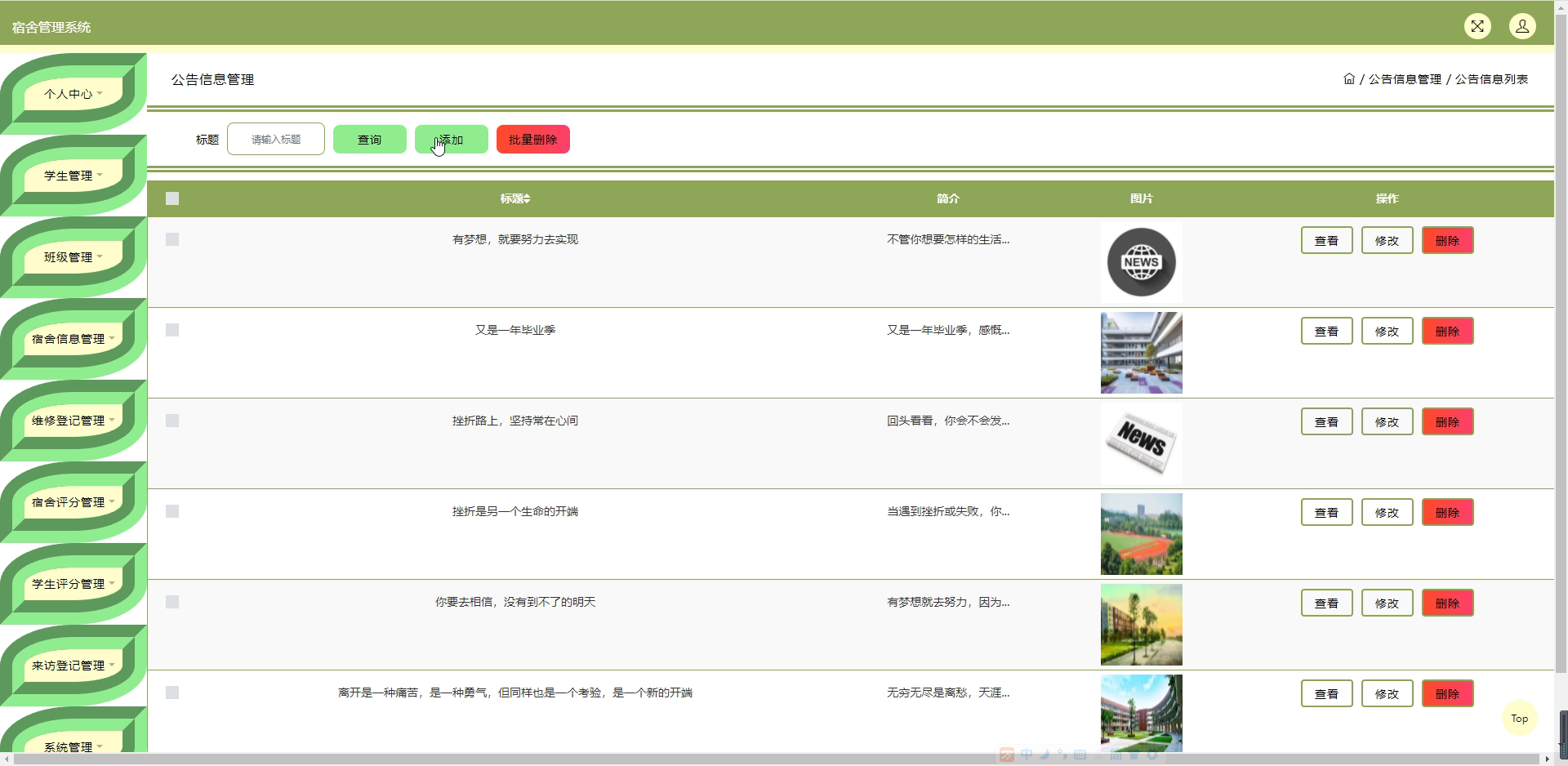
Task: Toggle fullscreen with the expand arrows icon
Action: (x=1477, y=26)
